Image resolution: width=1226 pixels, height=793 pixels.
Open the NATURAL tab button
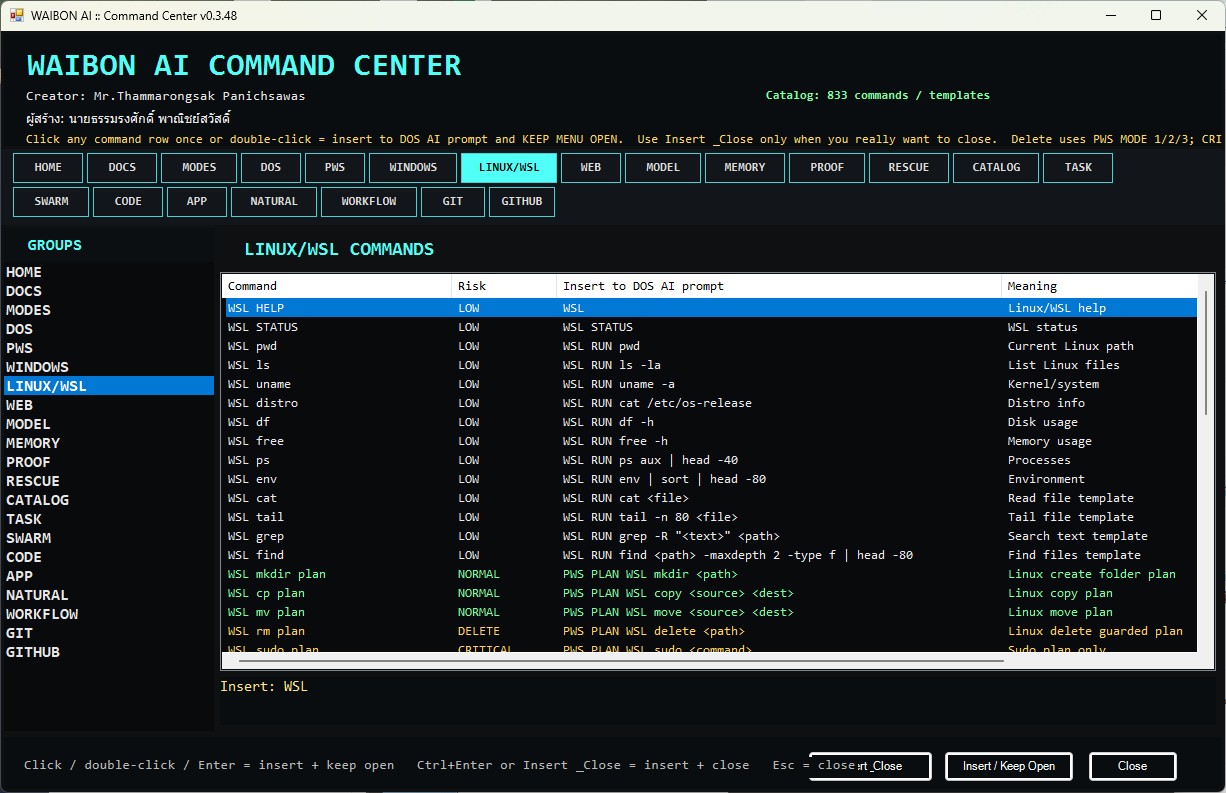(274, 202)
